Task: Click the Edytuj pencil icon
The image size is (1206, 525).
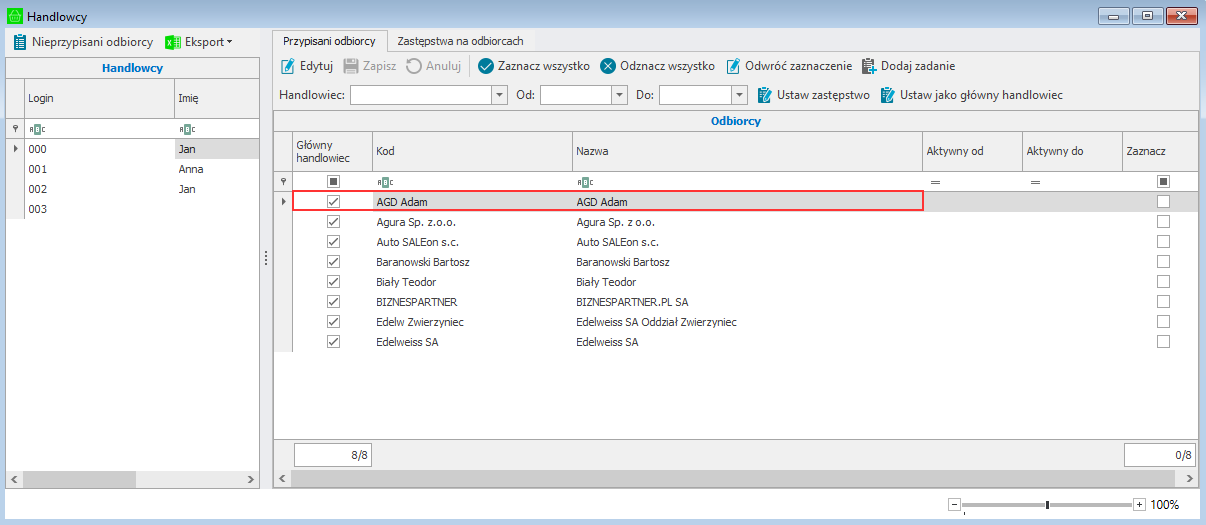Action: coord(288,66)
